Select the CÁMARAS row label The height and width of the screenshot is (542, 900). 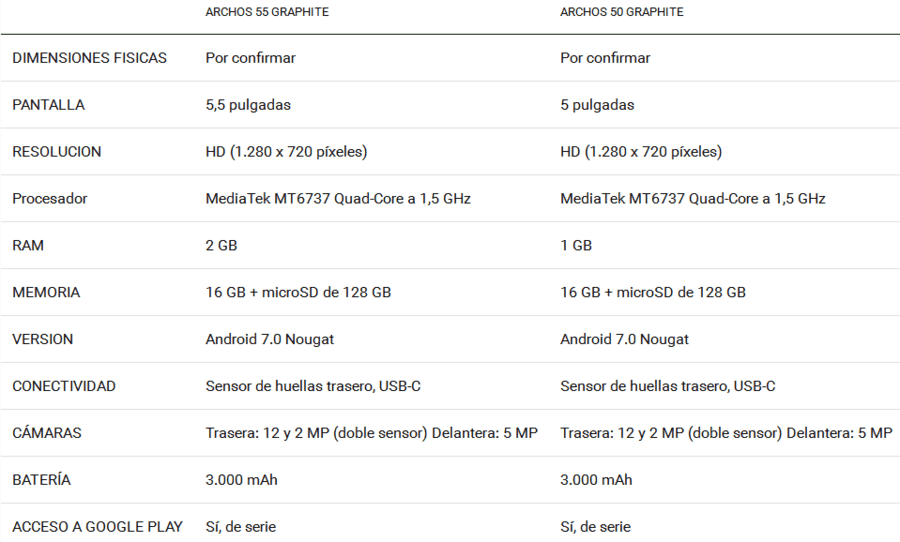coord(46,433)
